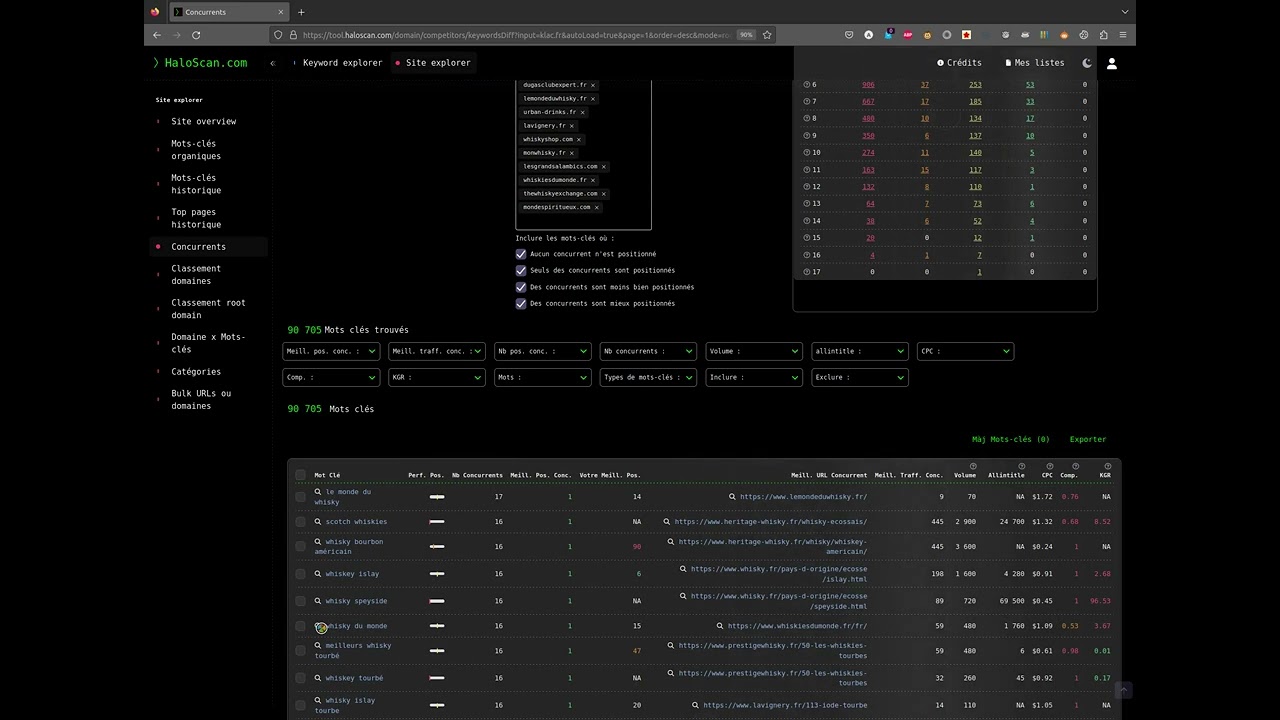1280x720 pixels.
Task: Click the Exporter button
Action: 1088,439
